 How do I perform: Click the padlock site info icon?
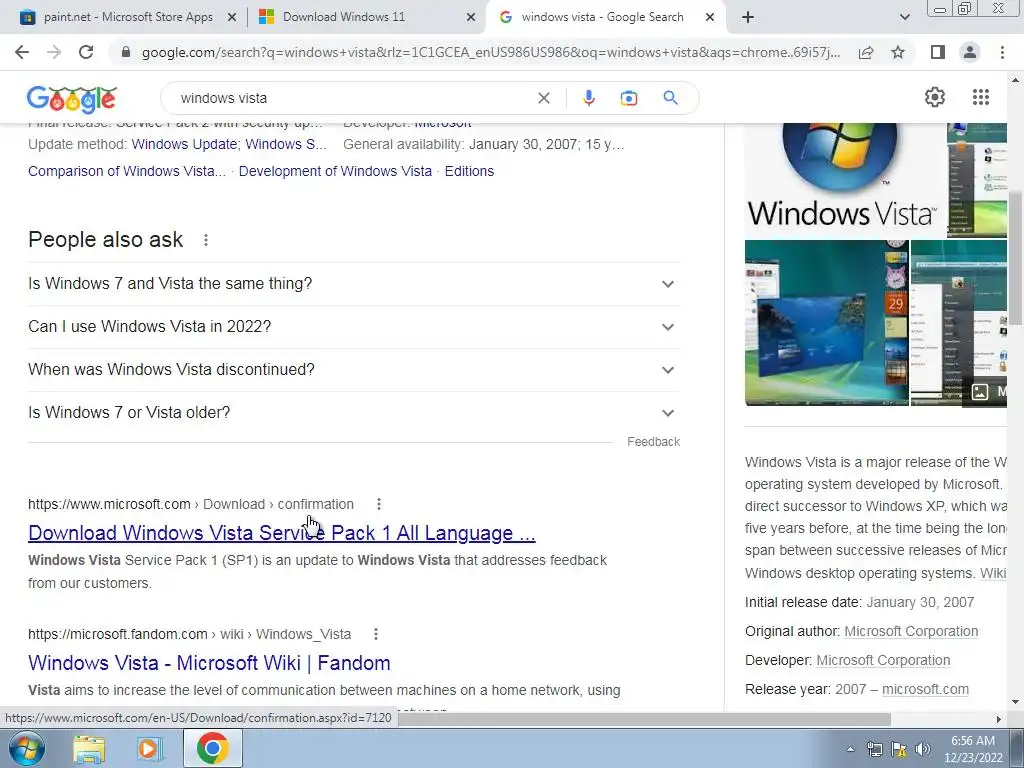click(126, 52)
